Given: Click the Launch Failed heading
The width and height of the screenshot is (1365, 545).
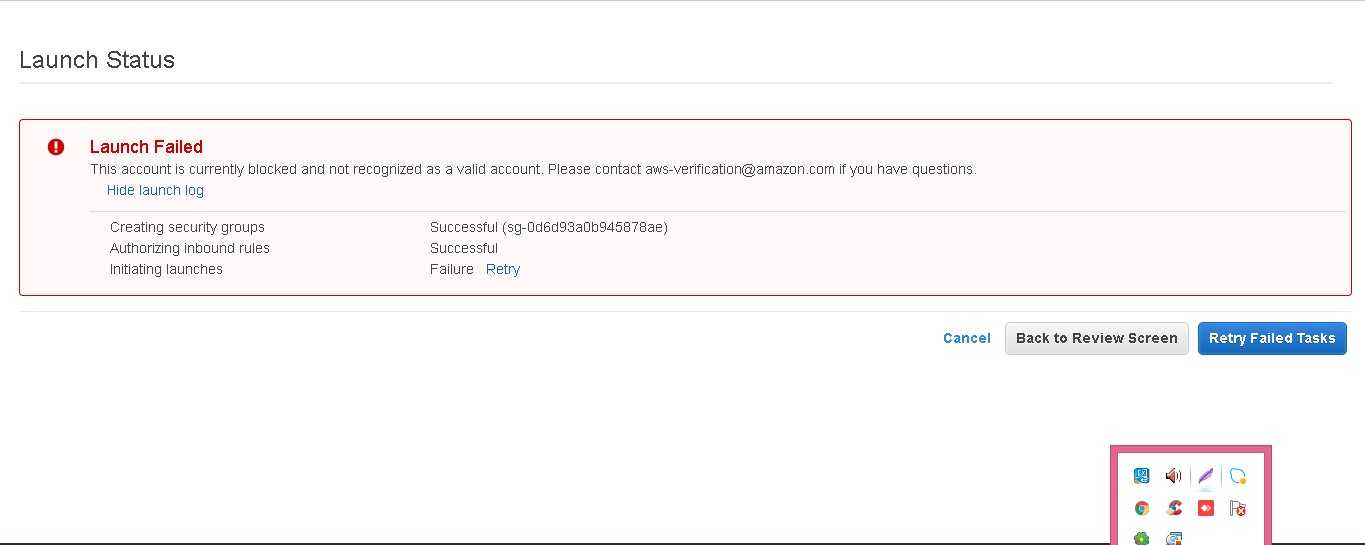Looking at the screenshot, I should click(146, 147).
